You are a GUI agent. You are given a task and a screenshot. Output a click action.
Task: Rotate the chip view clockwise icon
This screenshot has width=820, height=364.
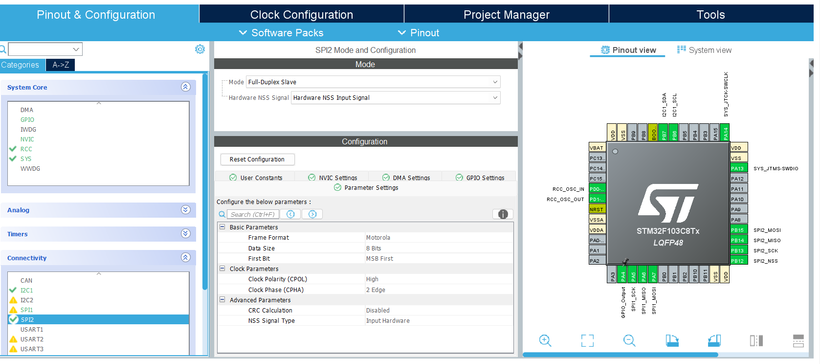coord(672,341)
